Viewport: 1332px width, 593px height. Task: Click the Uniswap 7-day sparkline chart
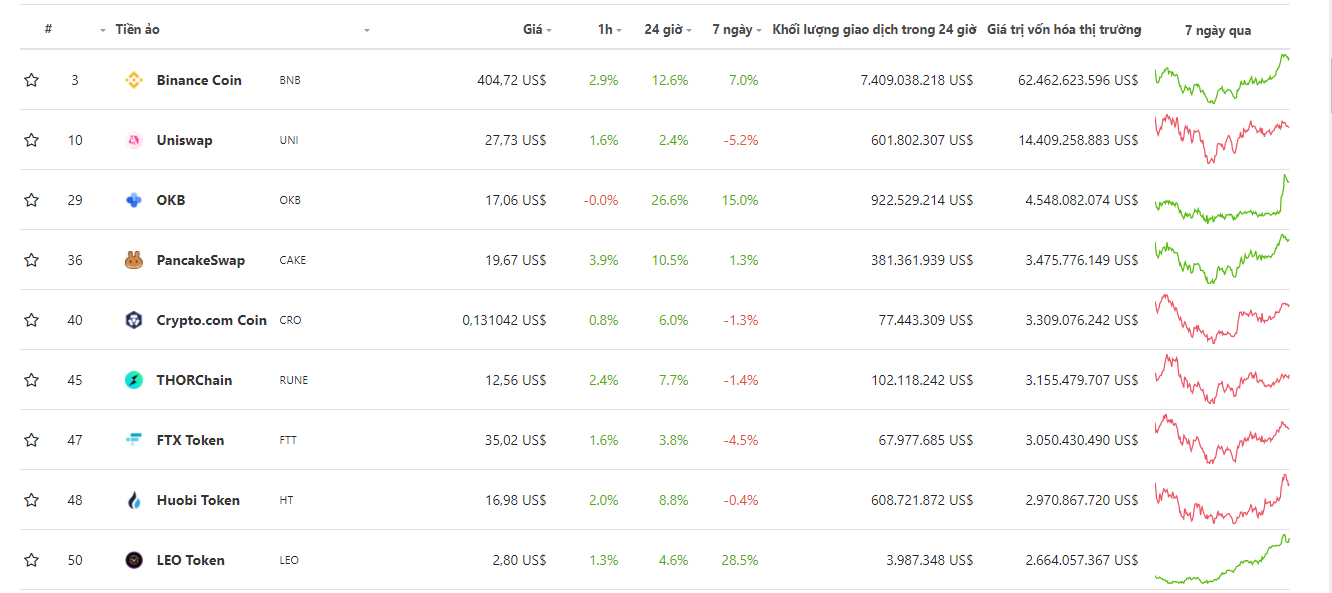1222,139
